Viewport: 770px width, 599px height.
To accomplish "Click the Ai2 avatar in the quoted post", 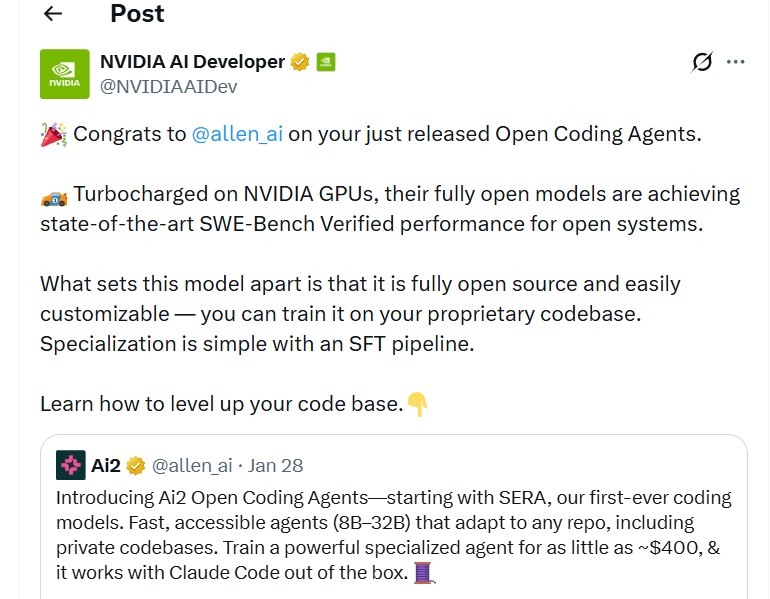I will point(71,465).
